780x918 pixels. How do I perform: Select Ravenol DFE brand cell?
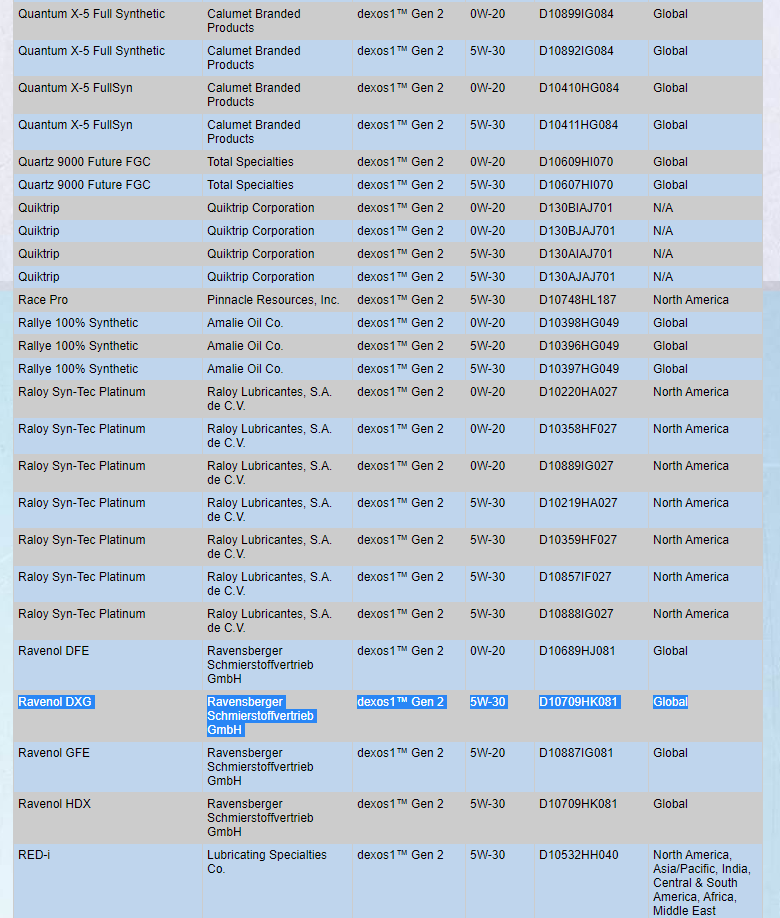point(54,651)
